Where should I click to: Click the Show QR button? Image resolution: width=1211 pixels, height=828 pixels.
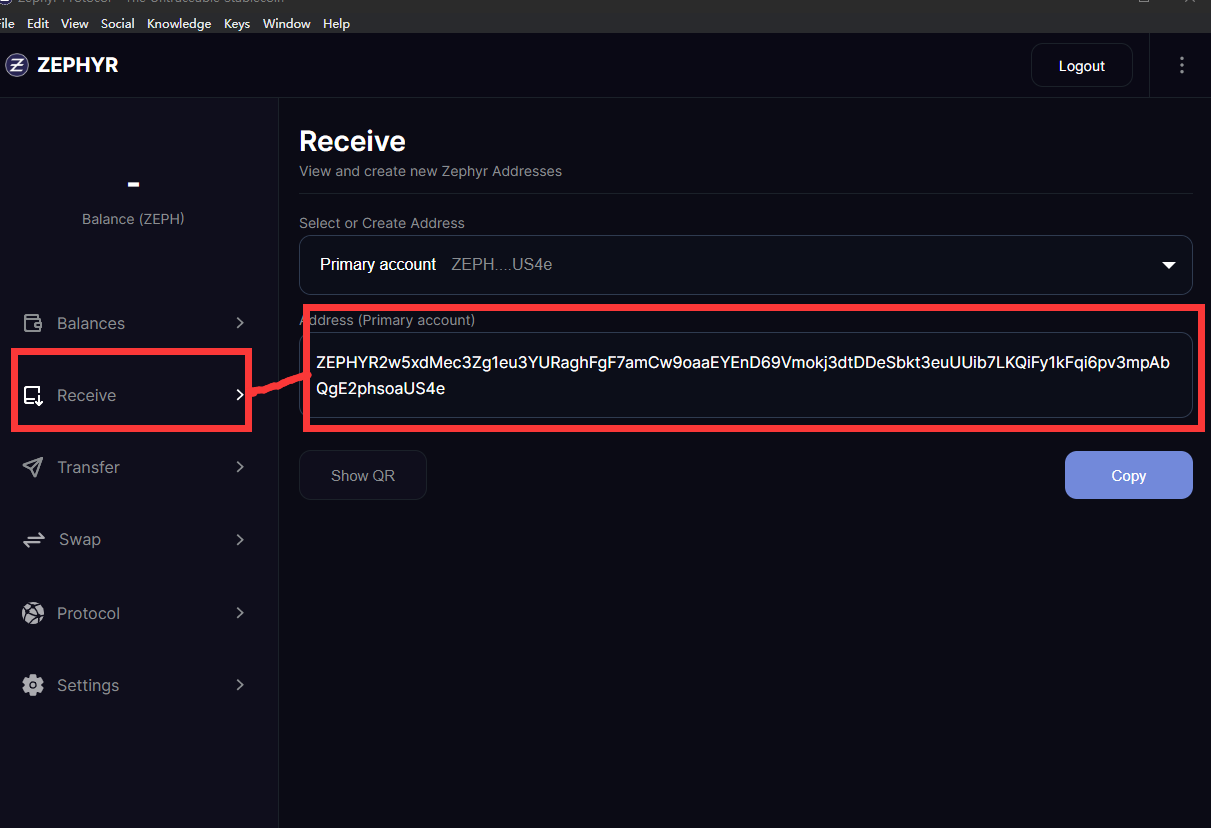[x=363, y=475]
